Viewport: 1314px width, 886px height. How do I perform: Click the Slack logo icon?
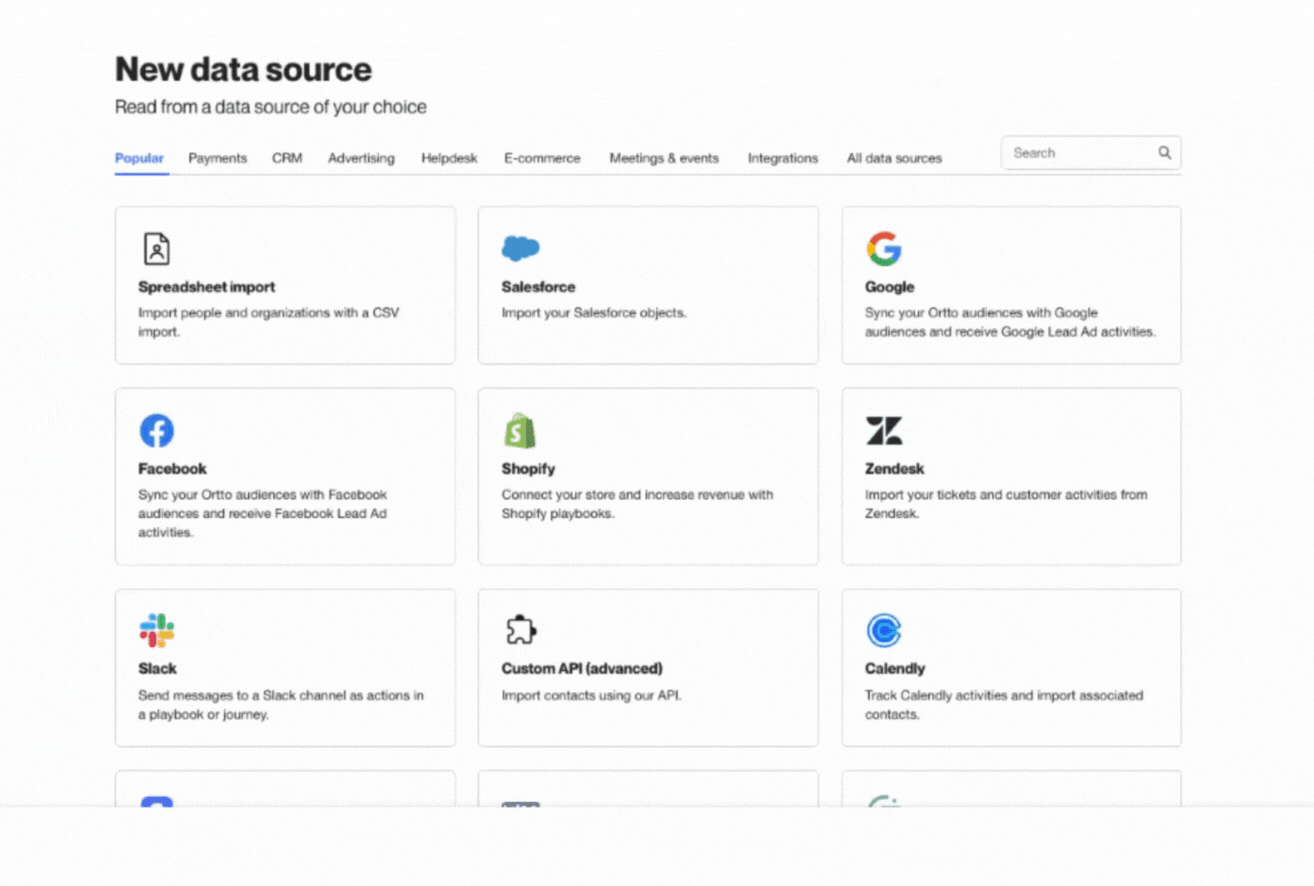(x=156, y=631)
